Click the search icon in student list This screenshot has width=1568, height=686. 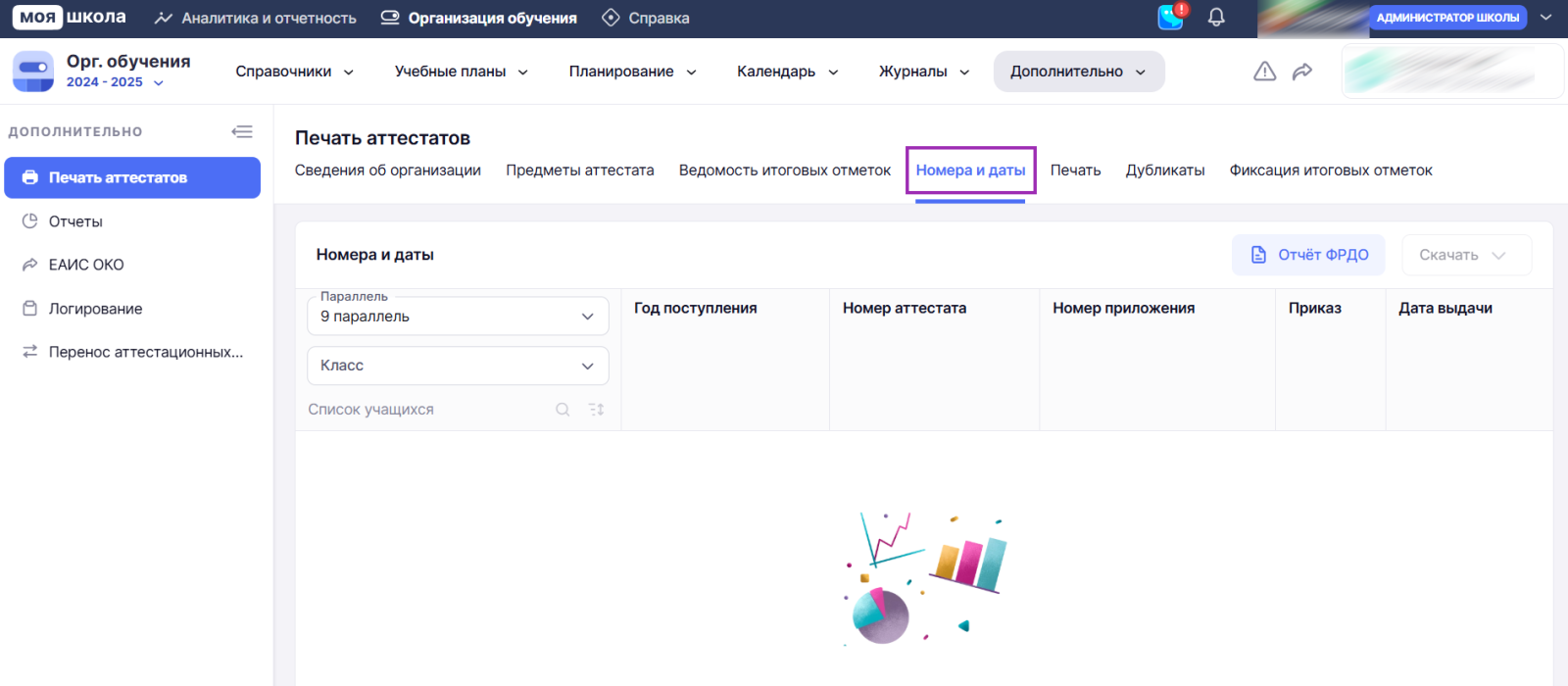click(563, 410)
